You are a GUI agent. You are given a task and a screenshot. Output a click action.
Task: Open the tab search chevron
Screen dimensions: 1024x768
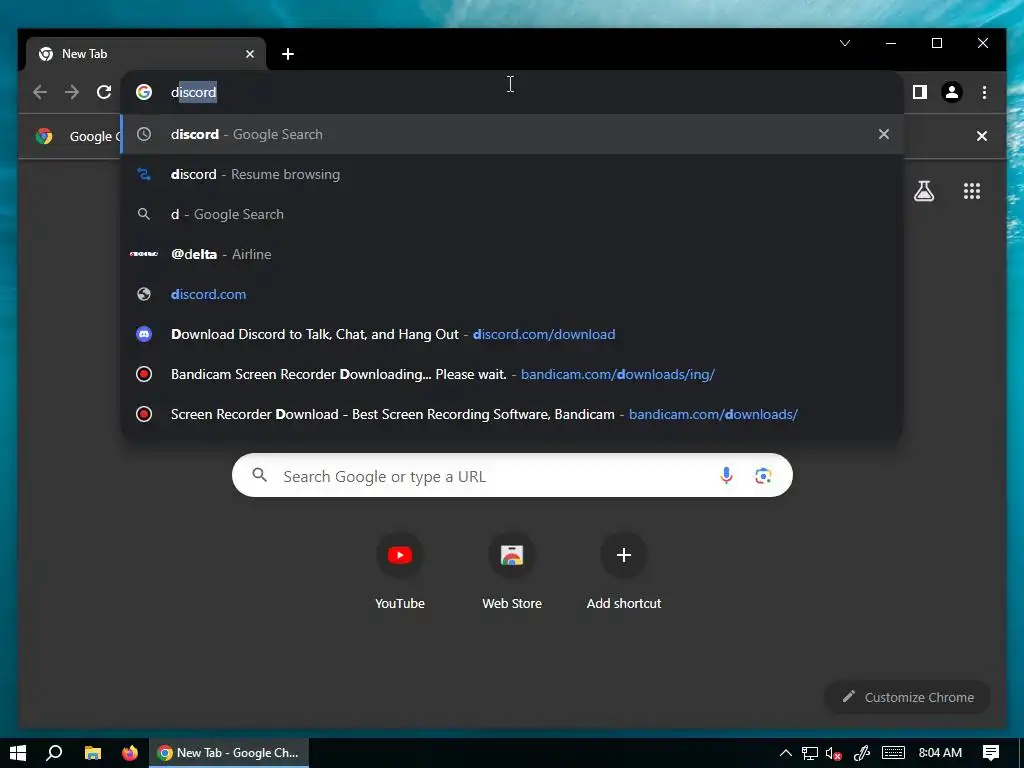click(x=844, y=43)
